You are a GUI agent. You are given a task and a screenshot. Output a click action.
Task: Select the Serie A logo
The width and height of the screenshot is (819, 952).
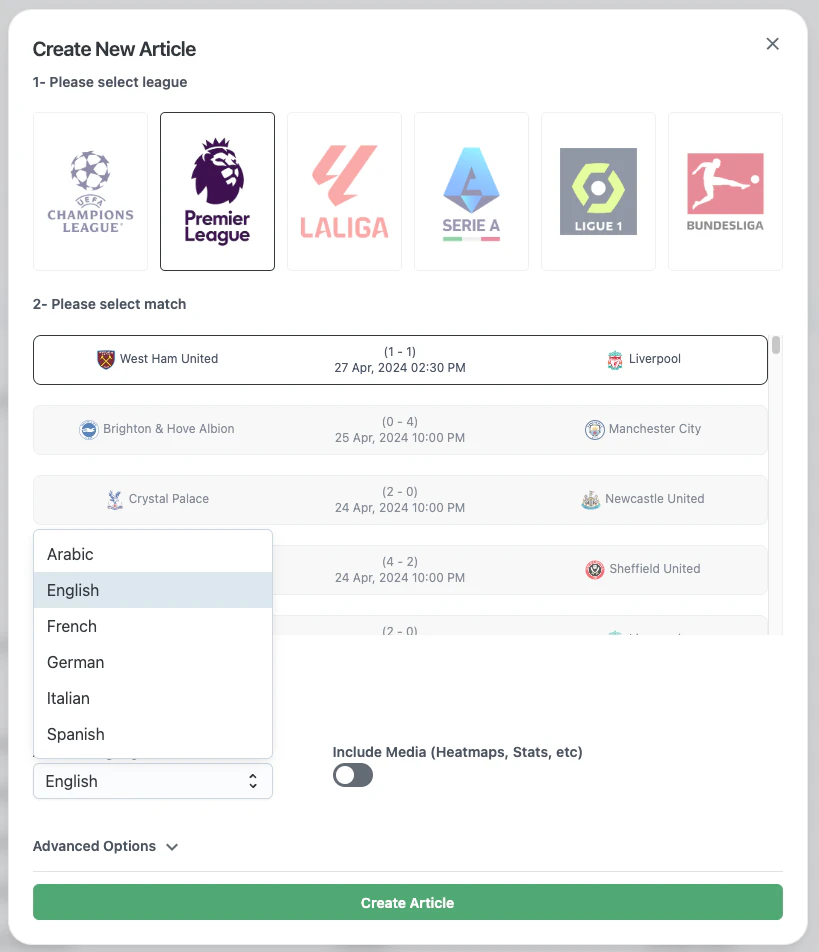pyautogui.click(x=471, y=190)
